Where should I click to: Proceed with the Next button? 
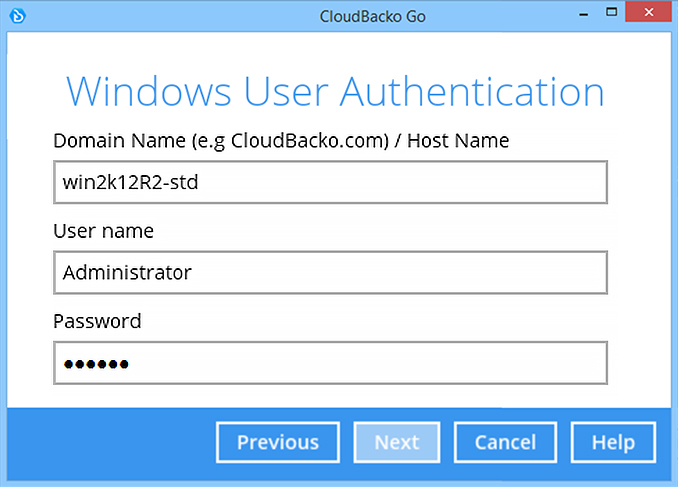pos(397,442)
